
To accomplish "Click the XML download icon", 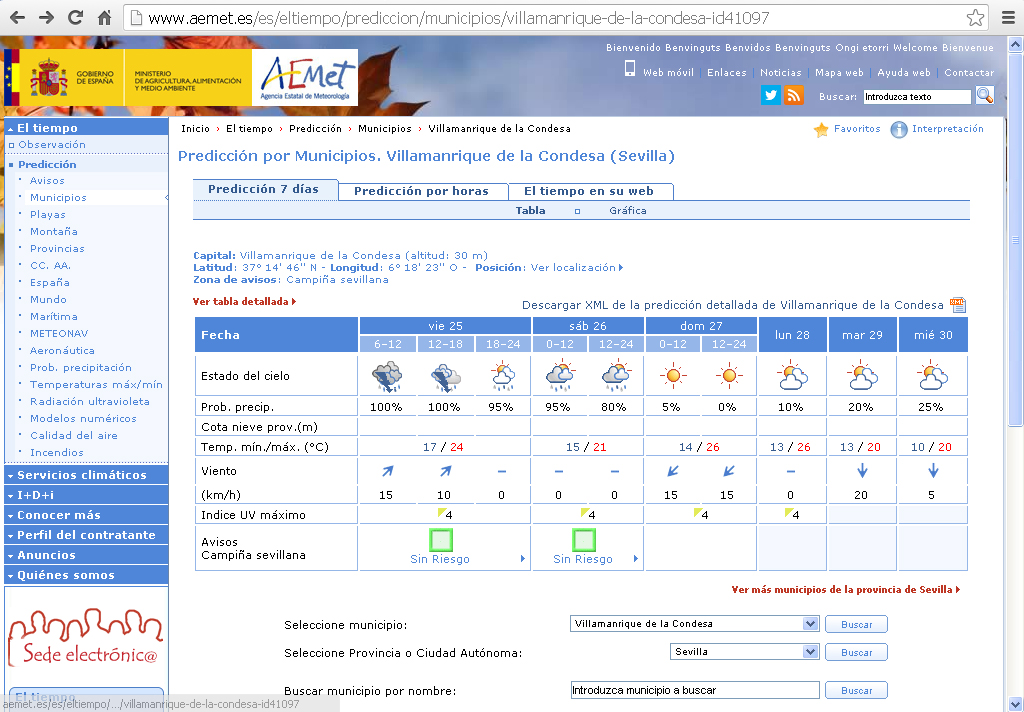I will coord(957,305).
